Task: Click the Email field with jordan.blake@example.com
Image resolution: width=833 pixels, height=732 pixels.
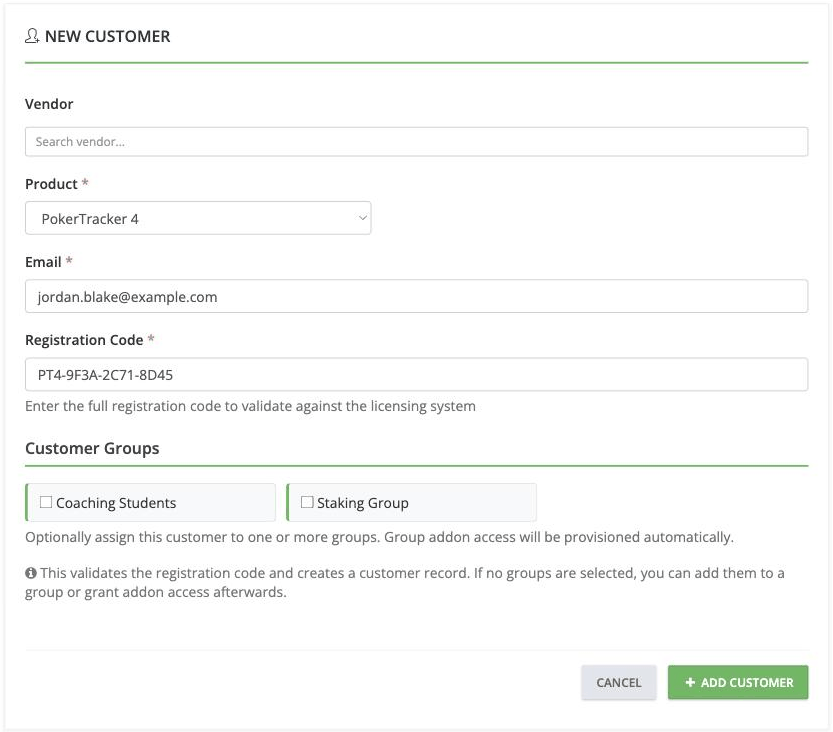Action: pos(416,296)
